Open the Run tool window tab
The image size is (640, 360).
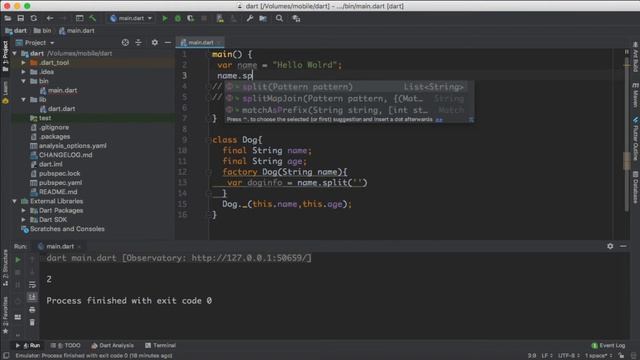(28, 345)
